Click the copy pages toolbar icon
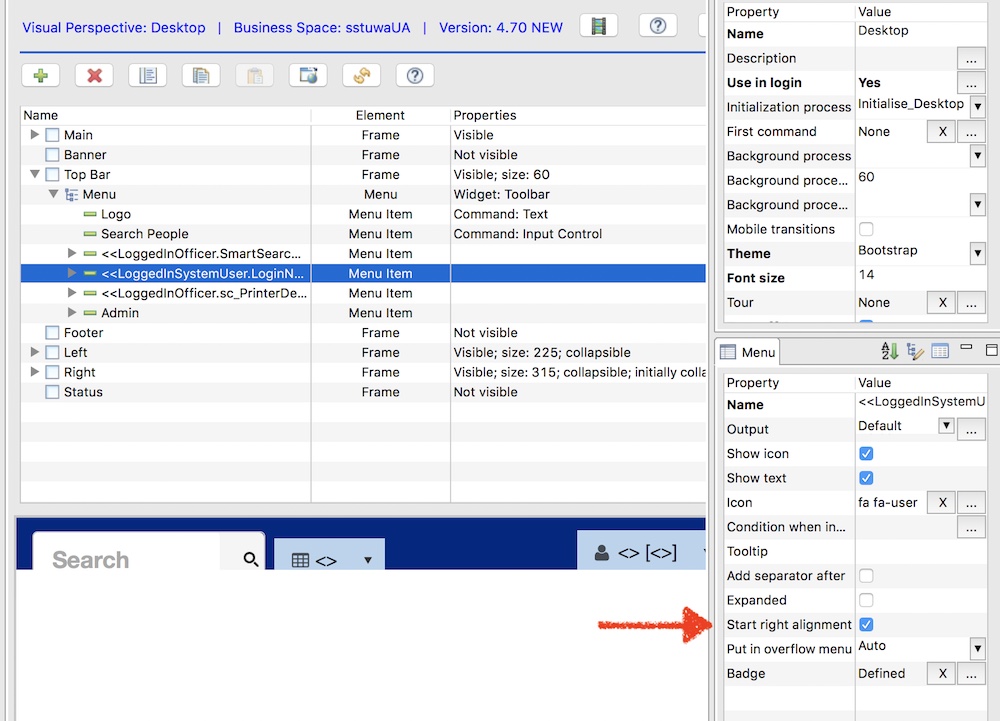The image size is (1000, 721). [201, 76]
